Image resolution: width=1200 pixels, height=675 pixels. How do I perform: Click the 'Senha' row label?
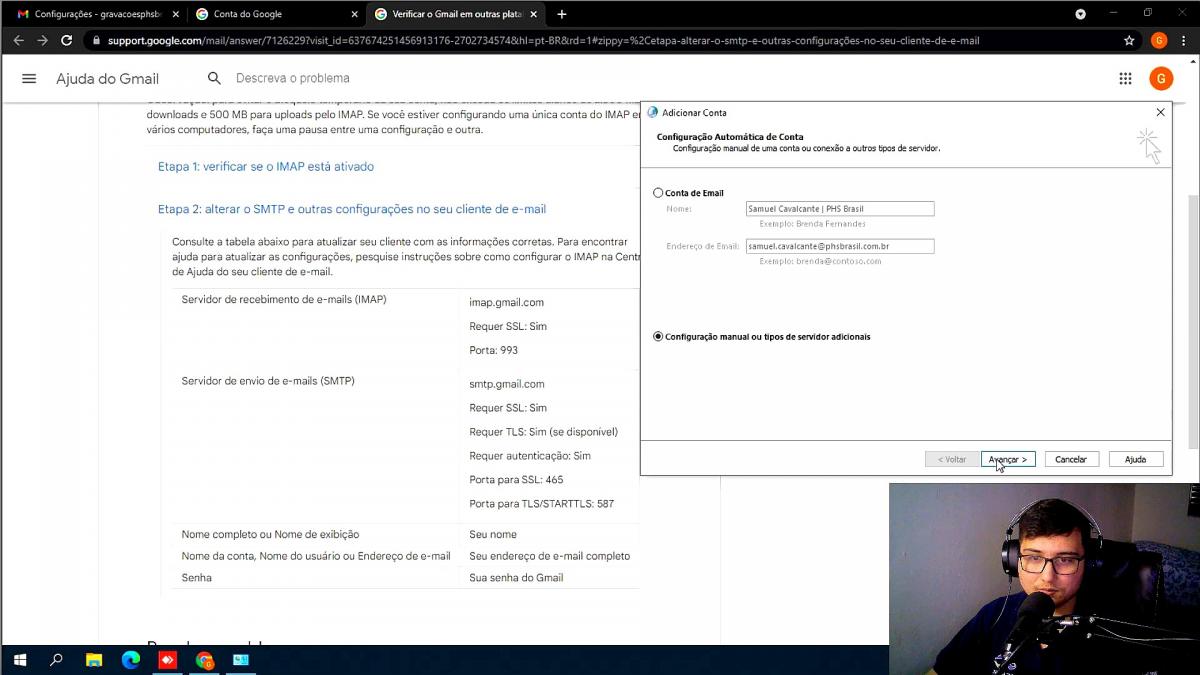(196, 578)
